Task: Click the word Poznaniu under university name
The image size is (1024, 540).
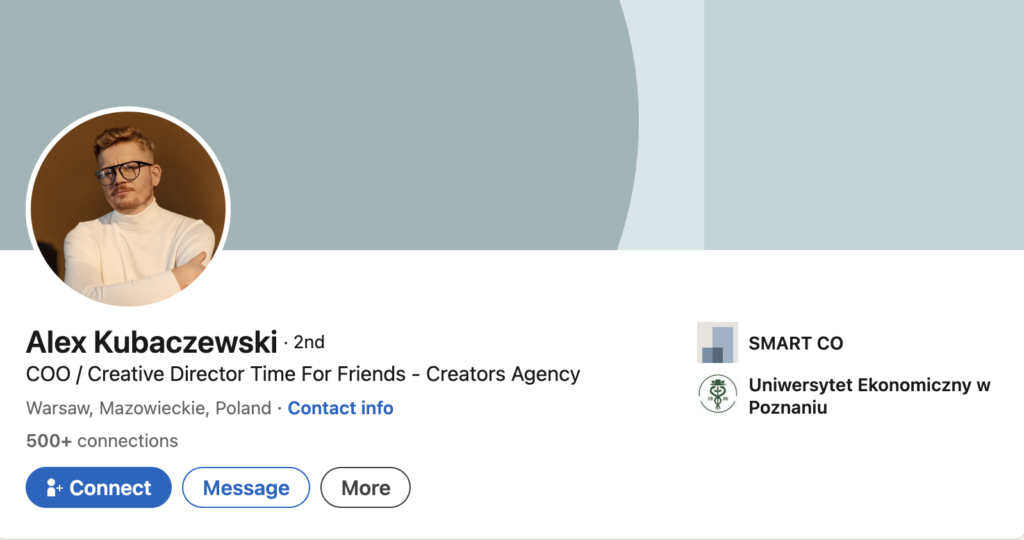Action: [x=788, y=407]
